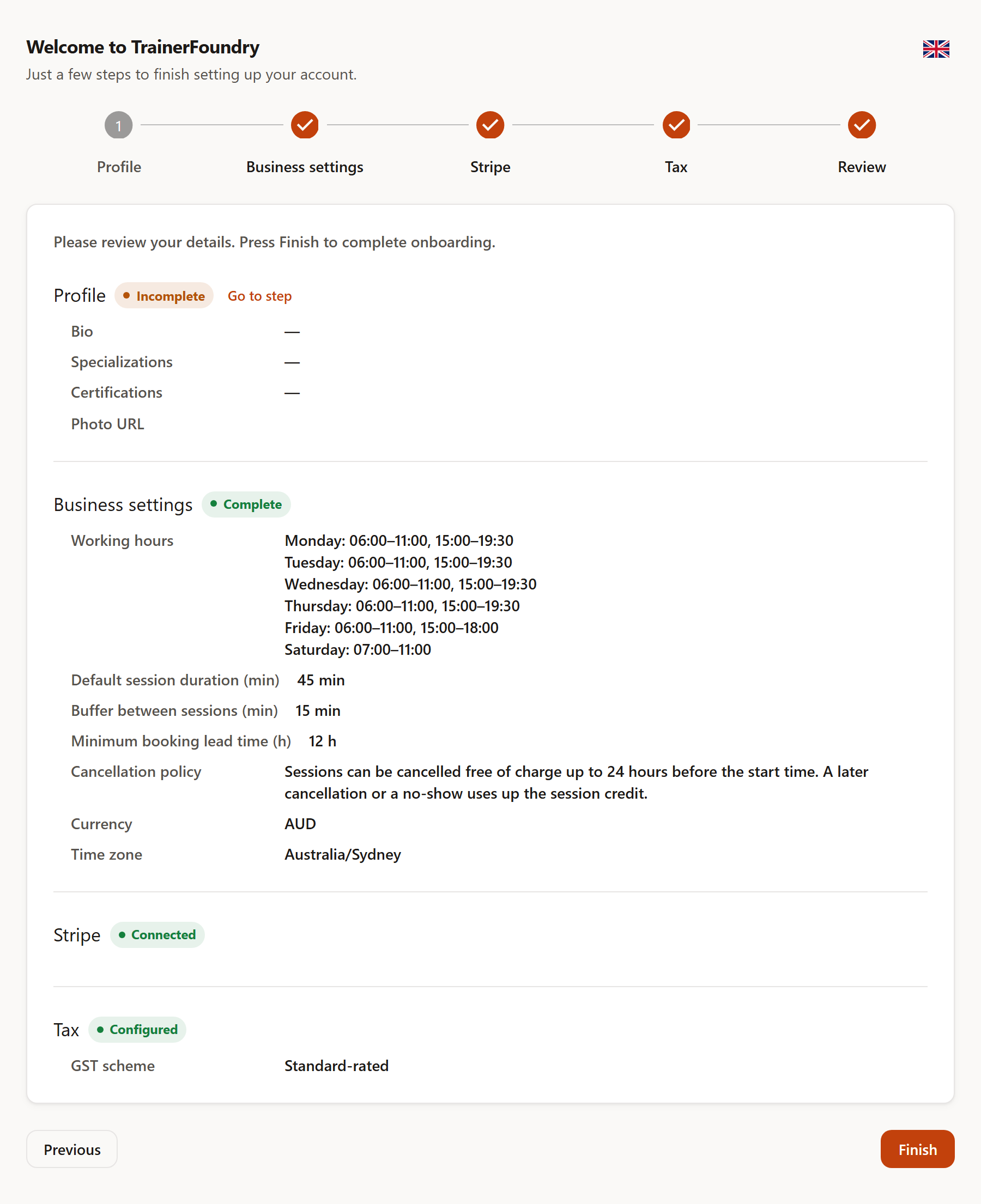The height and width of the screenshot is (1204, 981).
Task: Click the Default session duration (min) label
Action: (175, 680)
